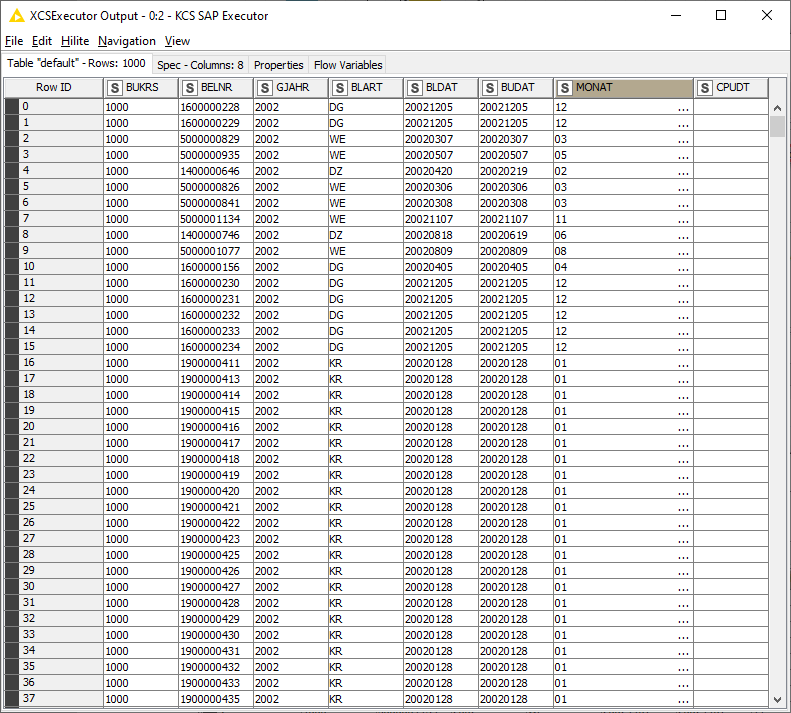791x713 pixels.
Task: Click the KNIME warning icon in title bar
Action: pyautogui.click(x=16, y=16)
